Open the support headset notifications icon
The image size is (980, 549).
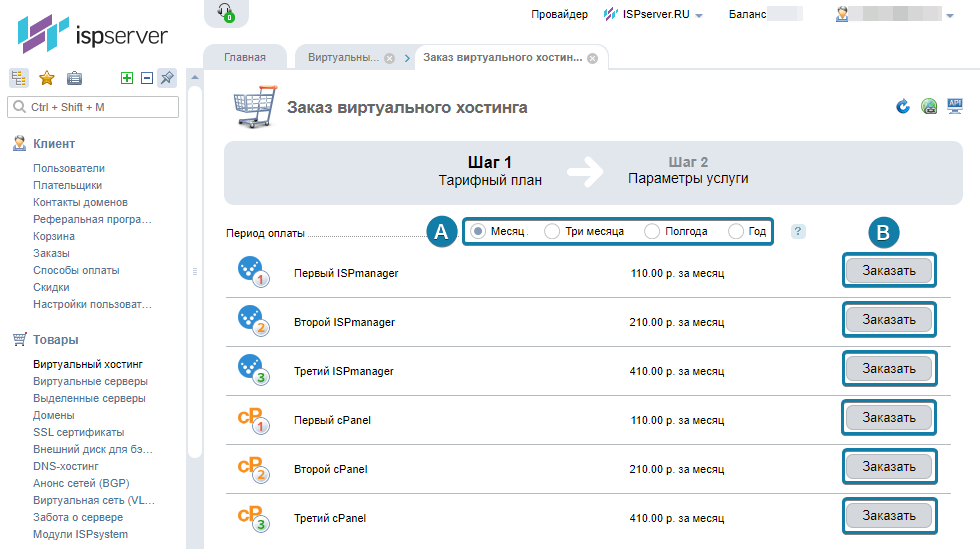[226, 12]
